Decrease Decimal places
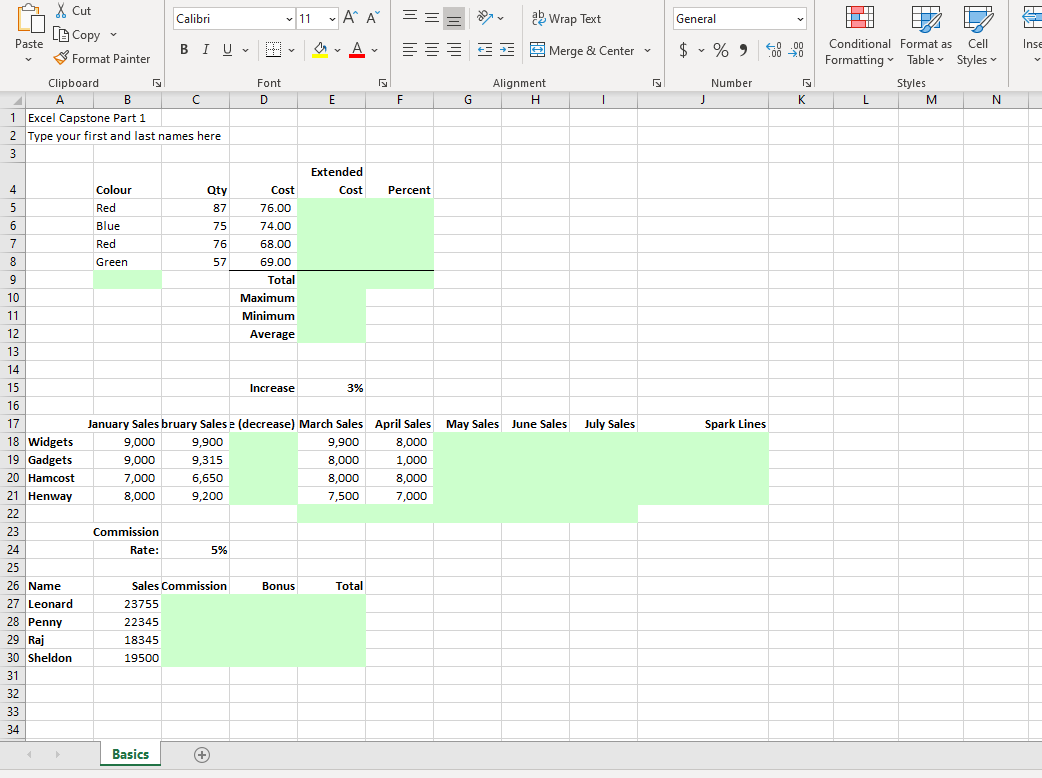 tap(796, 50)
